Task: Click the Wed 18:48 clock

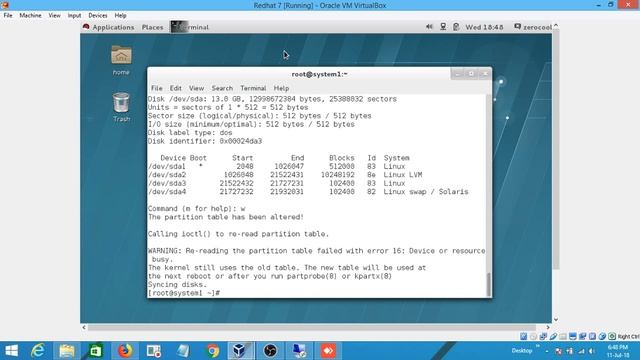Action: click(x=484, y=27)
